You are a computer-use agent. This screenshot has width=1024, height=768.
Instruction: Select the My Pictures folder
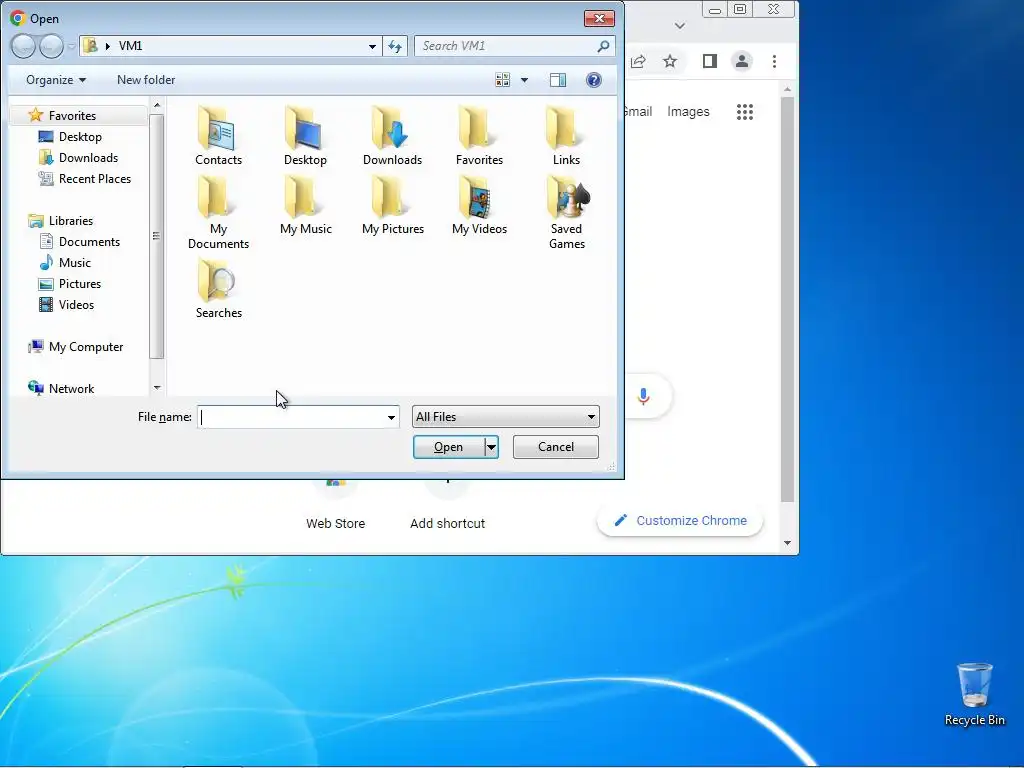click(x=392, y=206)
